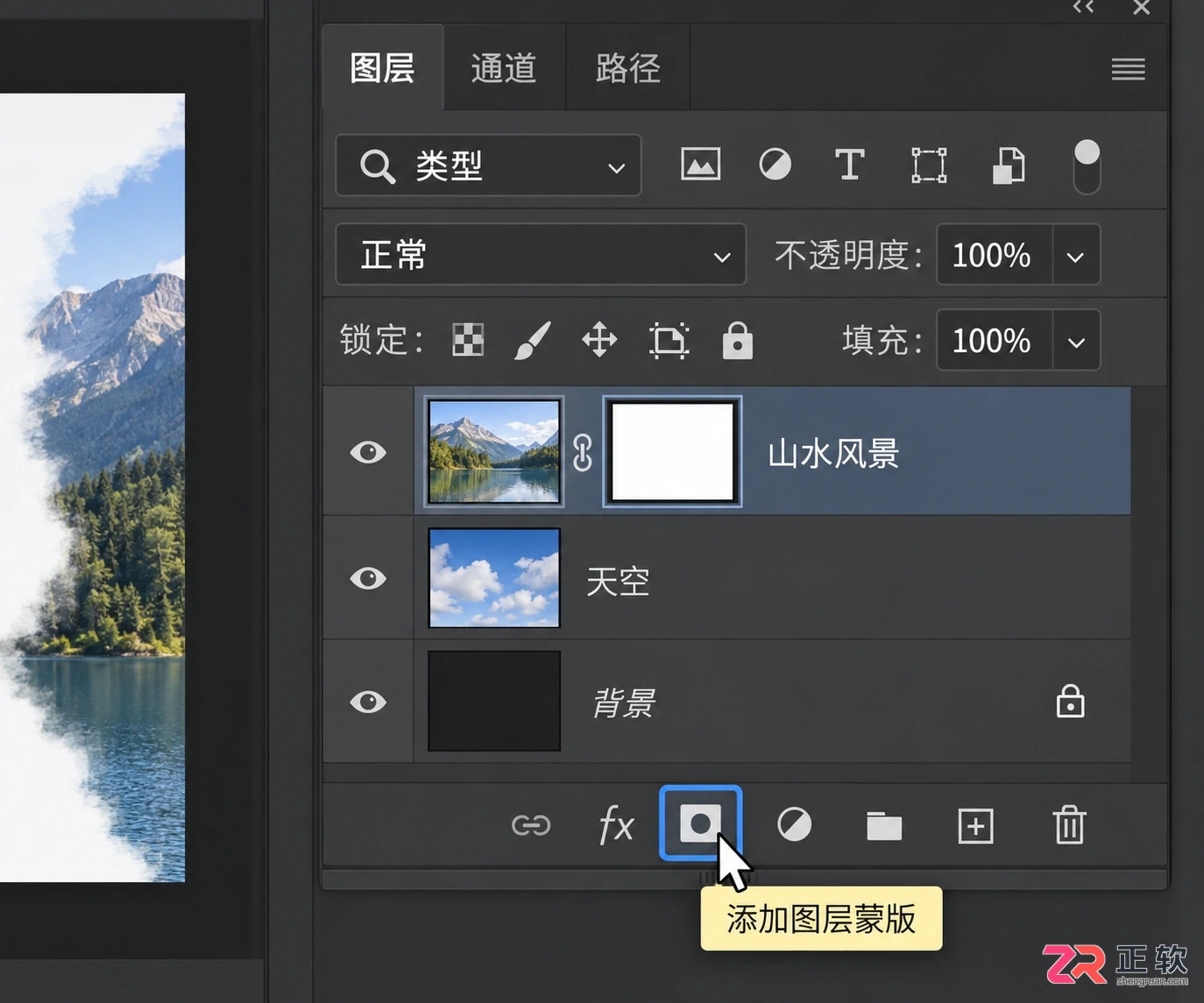The width and height of the screenshot is (1204, 1003).
Task: Click the 山水风景 layer name
Action: click(x=833, y=454)
